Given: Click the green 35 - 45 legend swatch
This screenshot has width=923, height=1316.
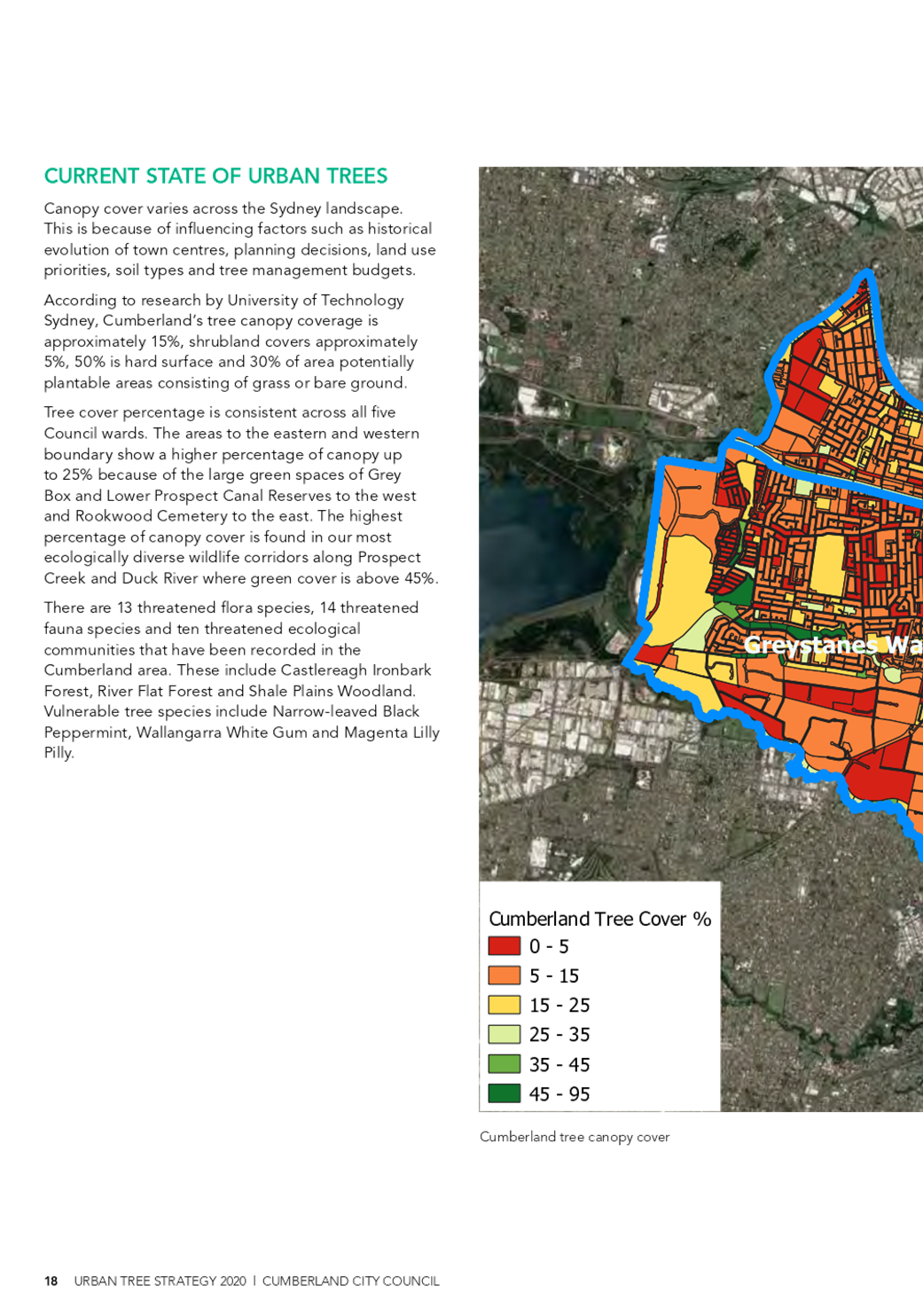Looking at the screenshot, I should (504, 1063).
